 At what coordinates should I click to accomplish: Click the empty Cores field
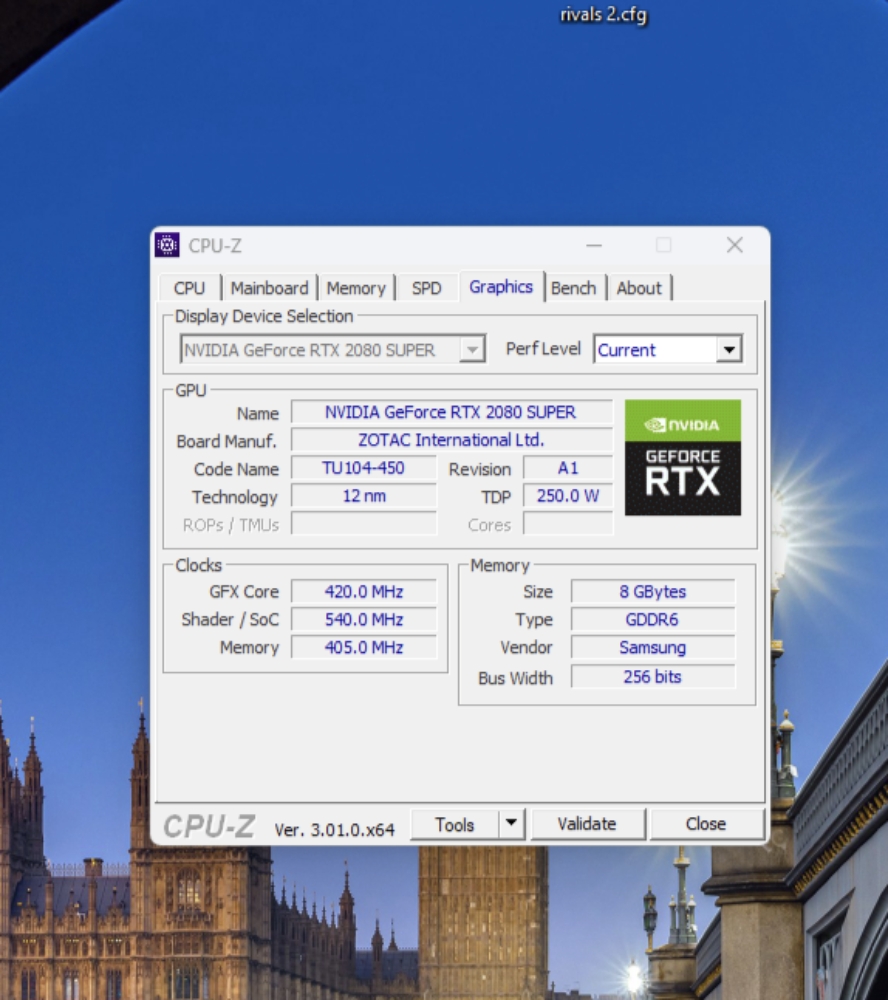pos(568,524)
